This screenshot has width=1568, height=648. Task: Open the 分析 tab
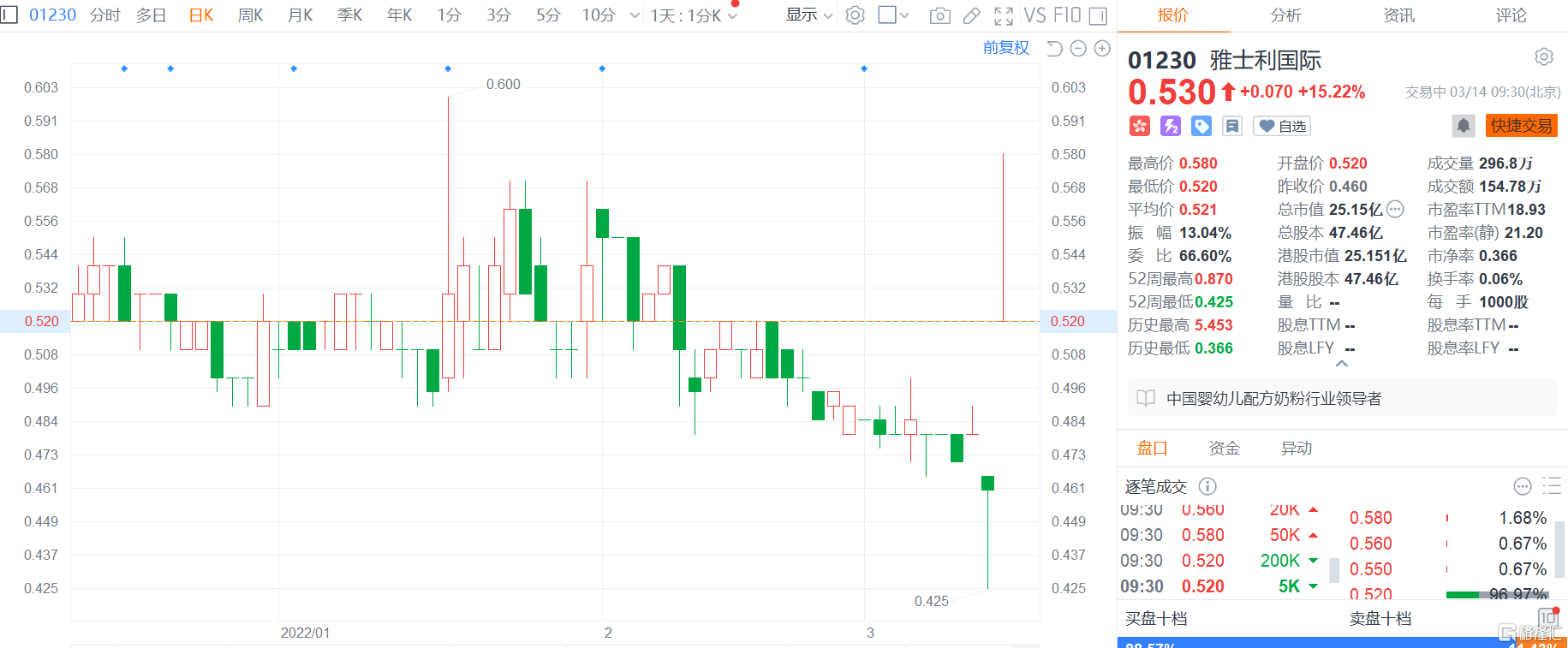(1285, 15)
